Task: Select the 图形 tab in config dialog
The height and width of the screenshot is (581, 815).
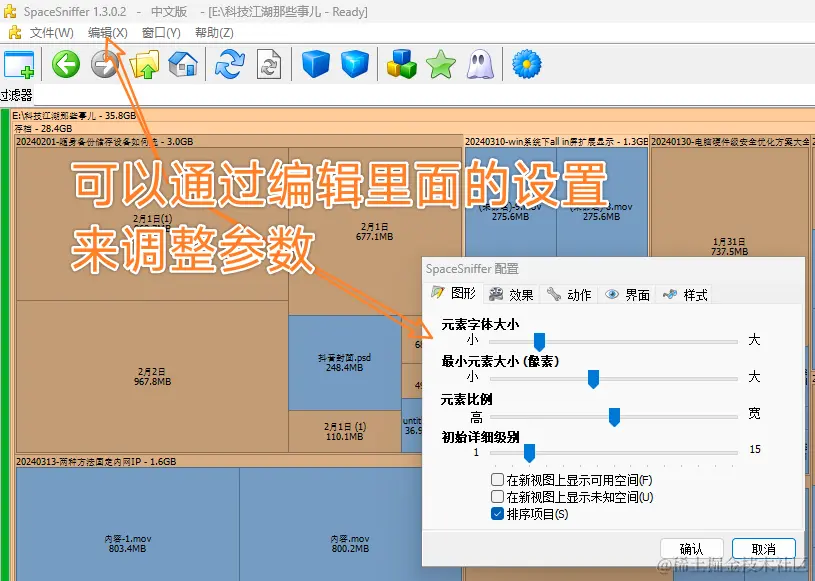Action: pyautogui.click(x=454, y=294)
